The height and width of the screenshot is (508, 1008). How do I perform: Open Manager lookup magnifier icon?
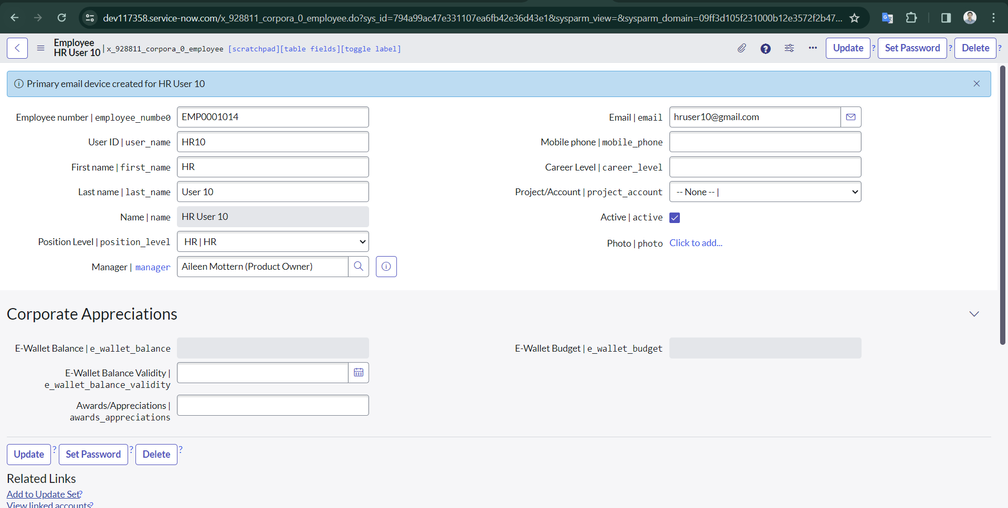tap(359, 266)
